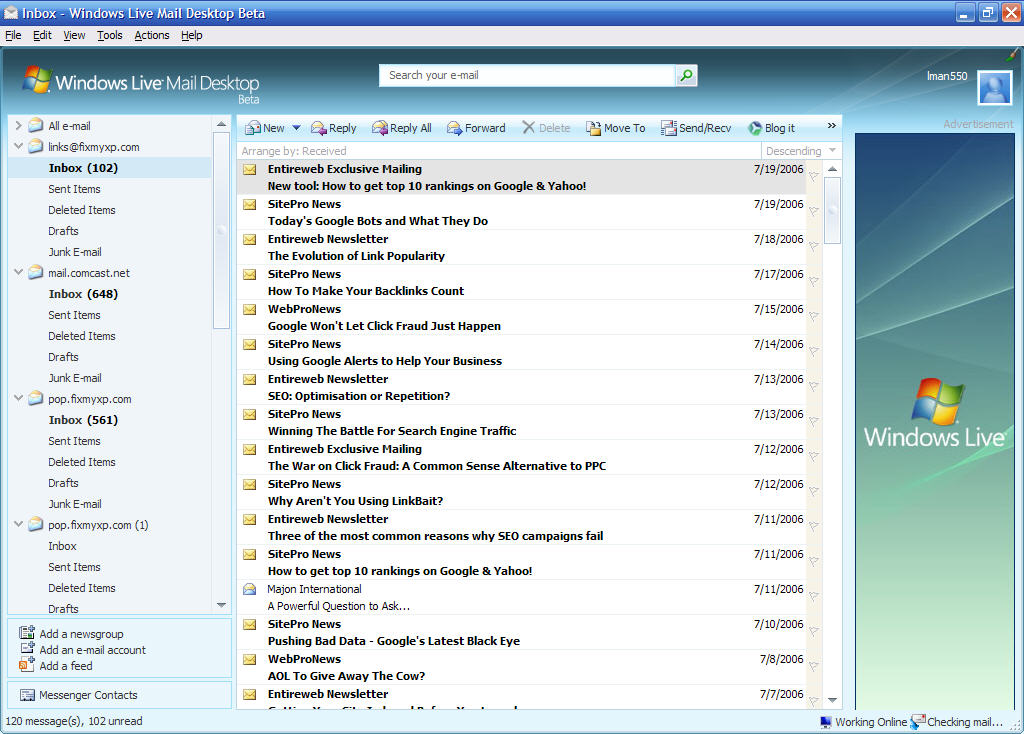Viewport: 1024px width, 734px height.
Task: Click envelope icon of Entireweb Exclusive Mailing 7/19
Action: [x=250, y=169]
